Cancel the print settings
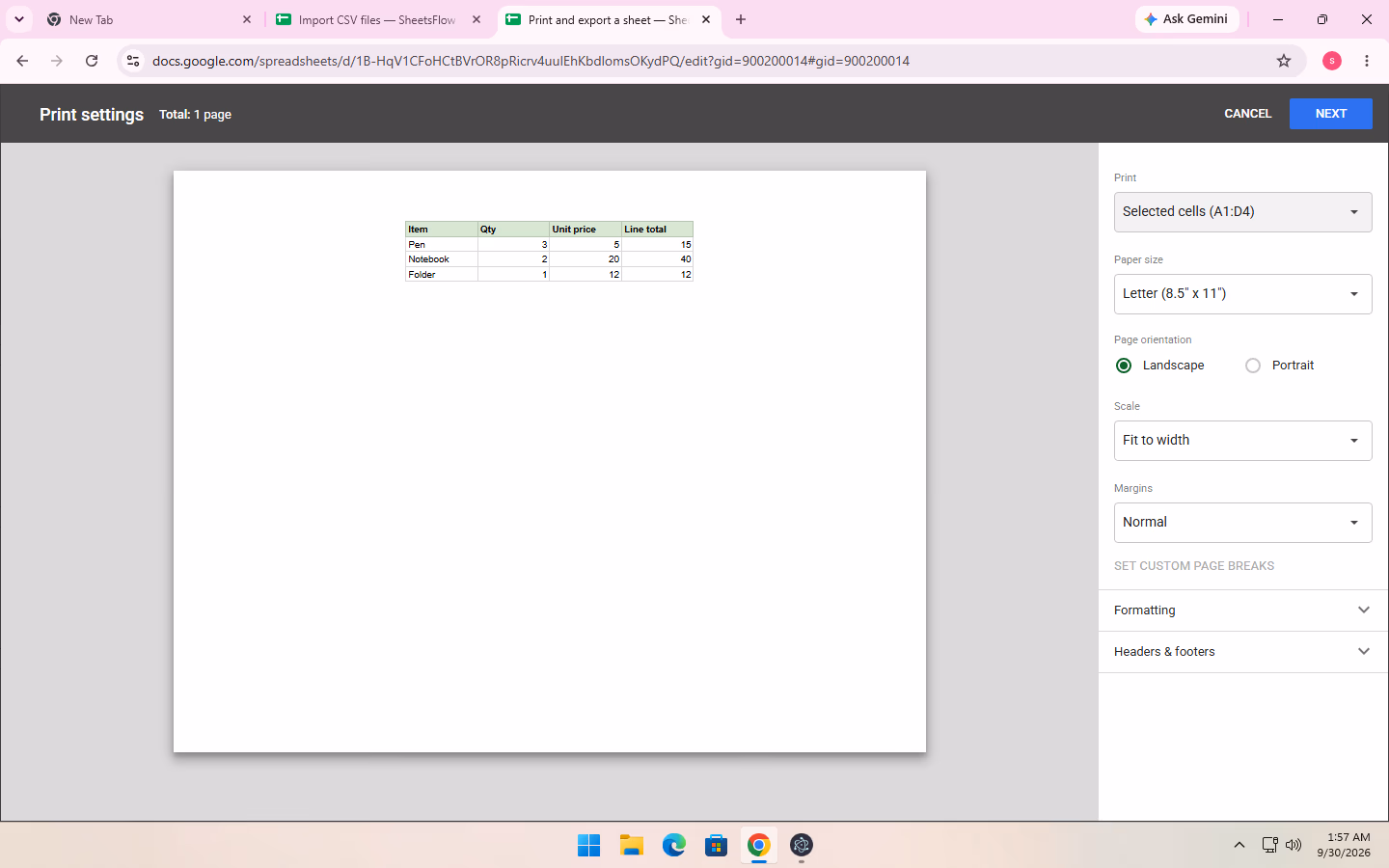1389x868 pixels. click(x=1248, y=114)
